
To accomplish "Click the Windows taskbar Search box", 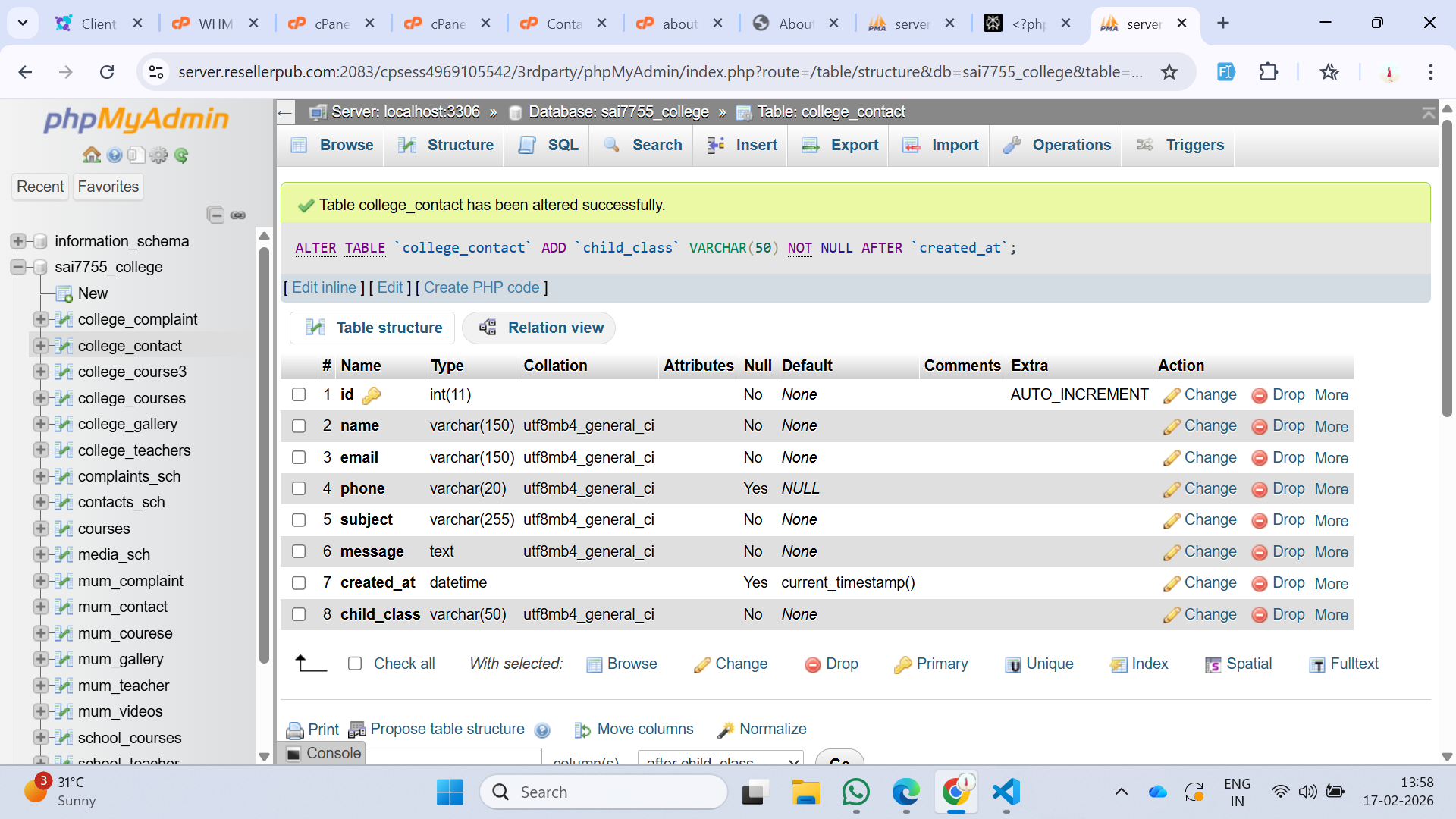I will 603,792.
